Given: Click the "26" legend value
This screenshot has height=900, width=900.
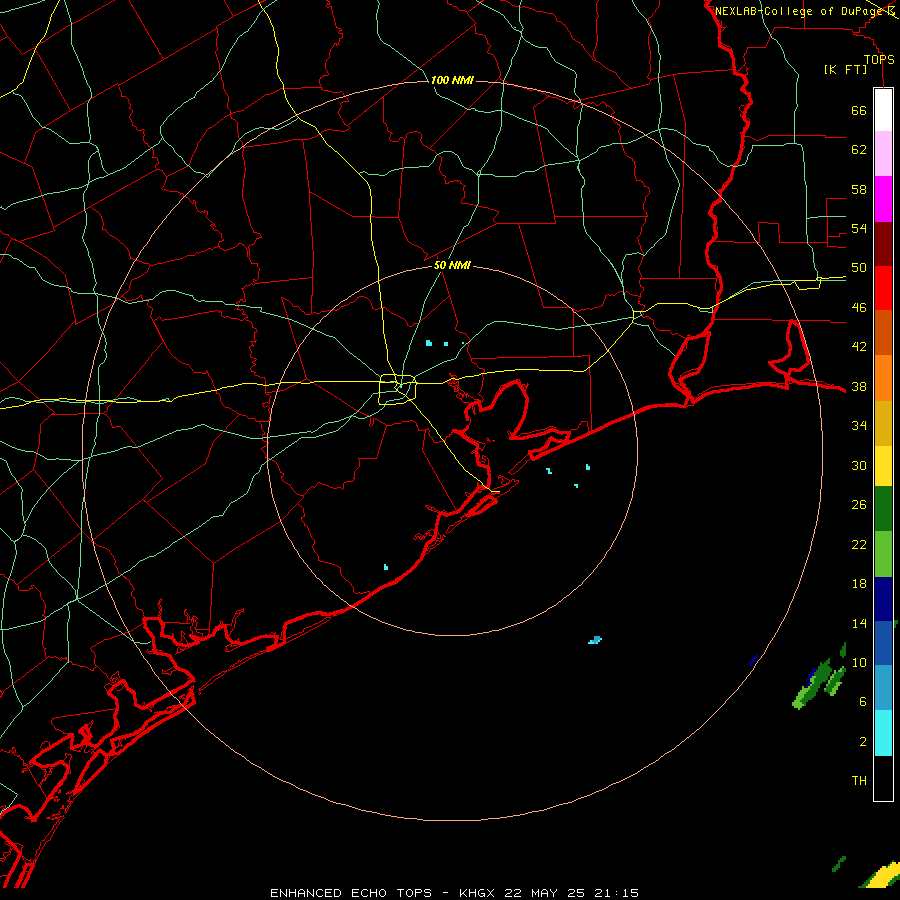Looking at the screenshot, I should point(859,505).
